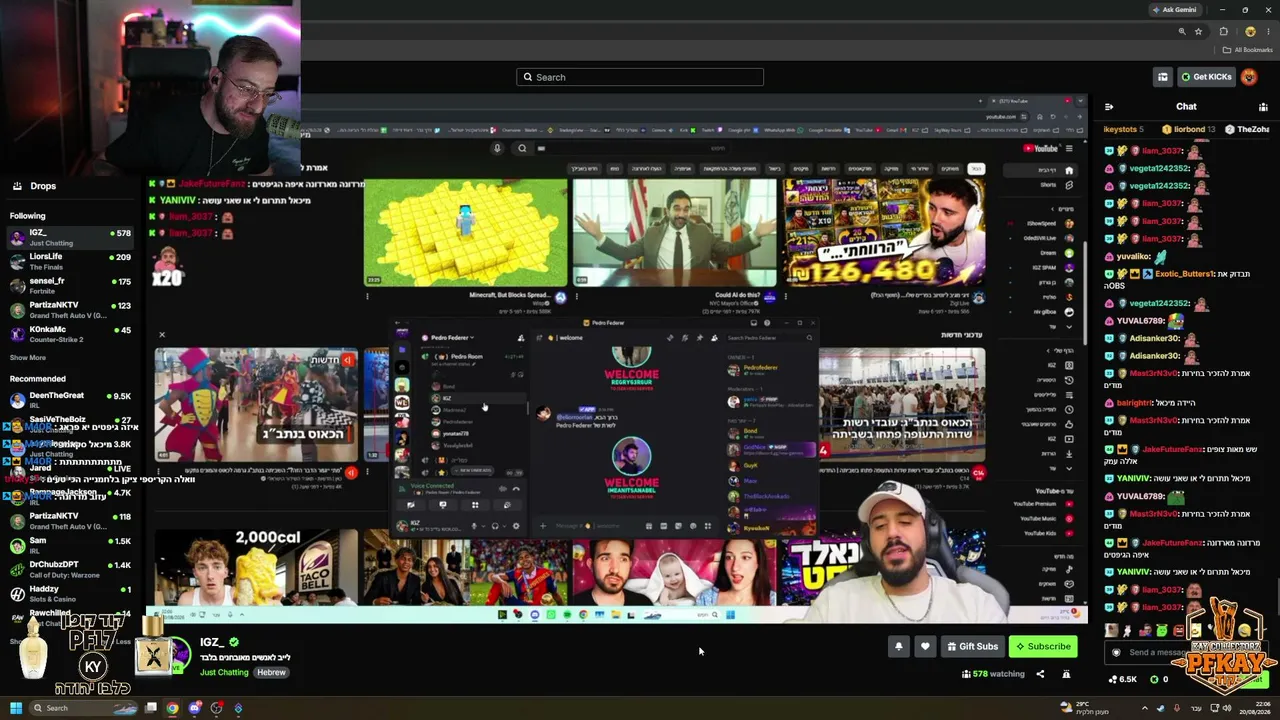Open the Windows Start menu
Screen dimensions: 1280x720
coord(15,708)
